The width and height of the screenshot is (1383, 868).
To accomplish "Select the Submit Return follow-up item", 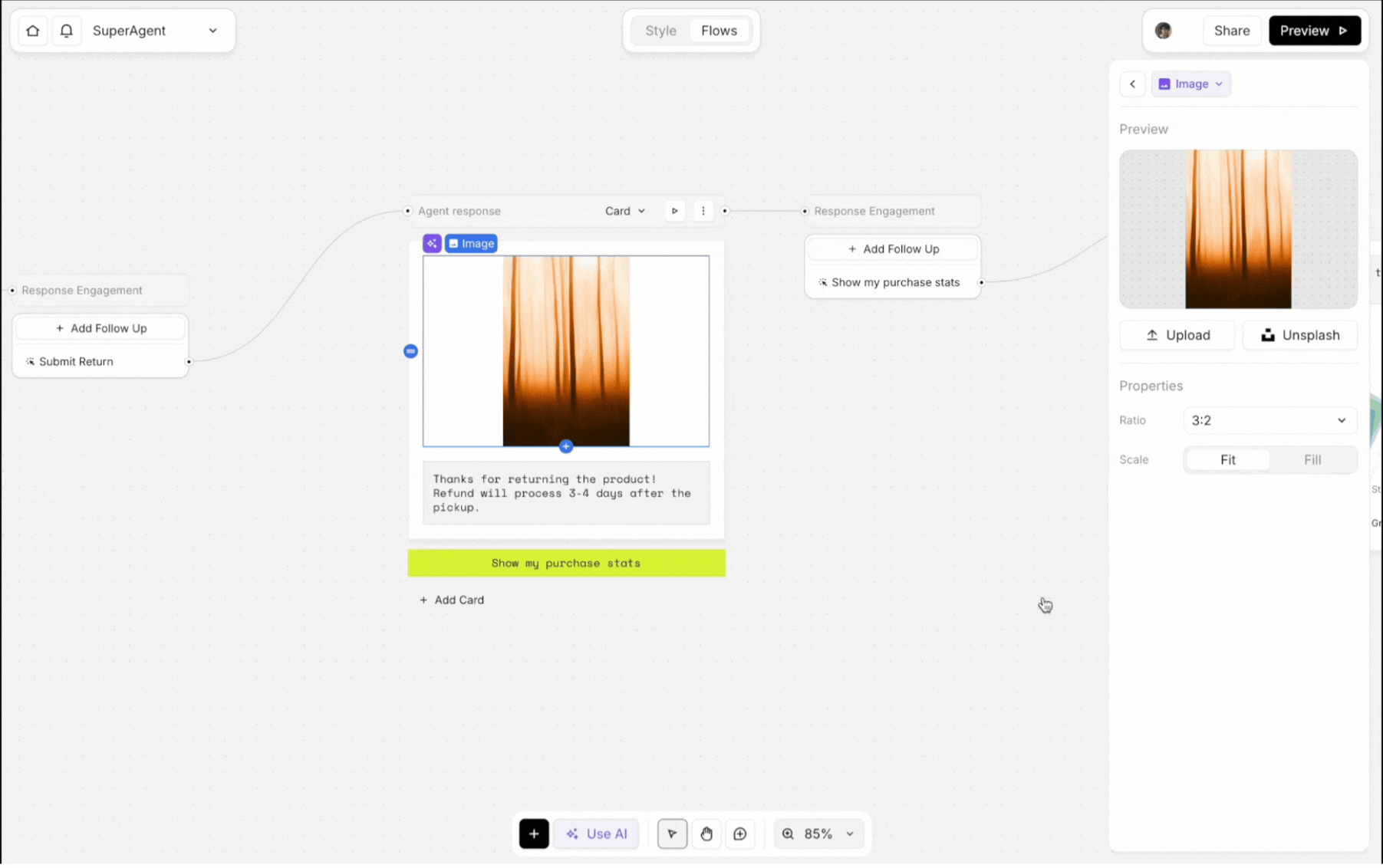I will coord(100,362).
